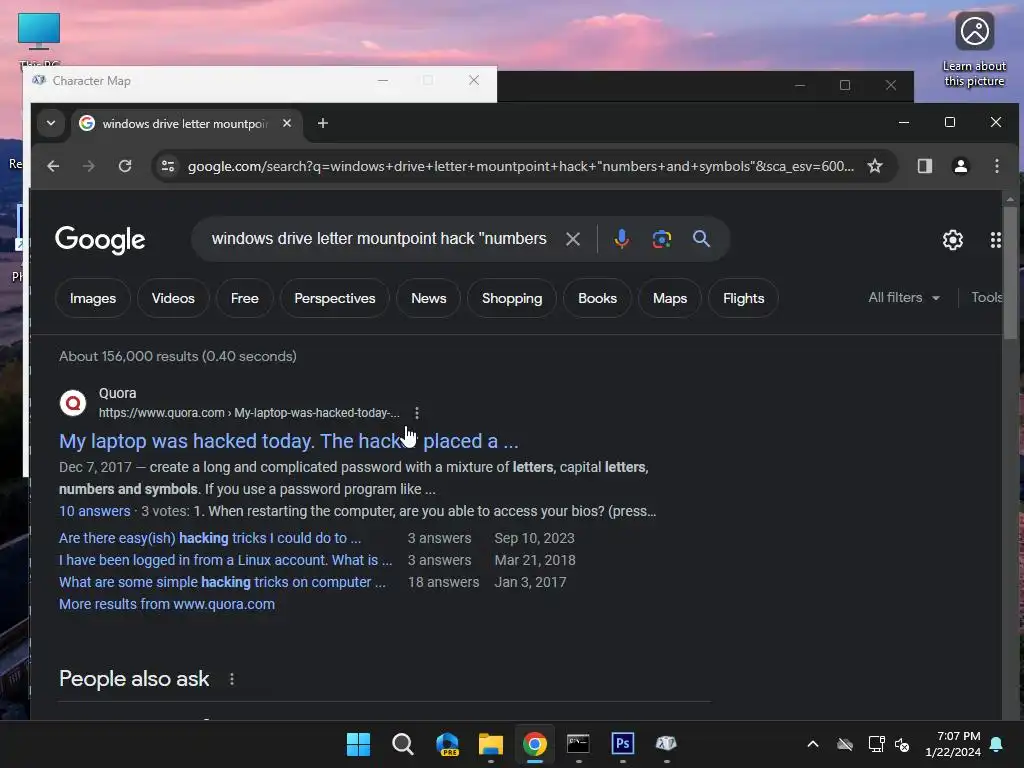Switch to Character Map in taskbar
Viewport: 1024px width, 768px height.
(x=666, y=744)
